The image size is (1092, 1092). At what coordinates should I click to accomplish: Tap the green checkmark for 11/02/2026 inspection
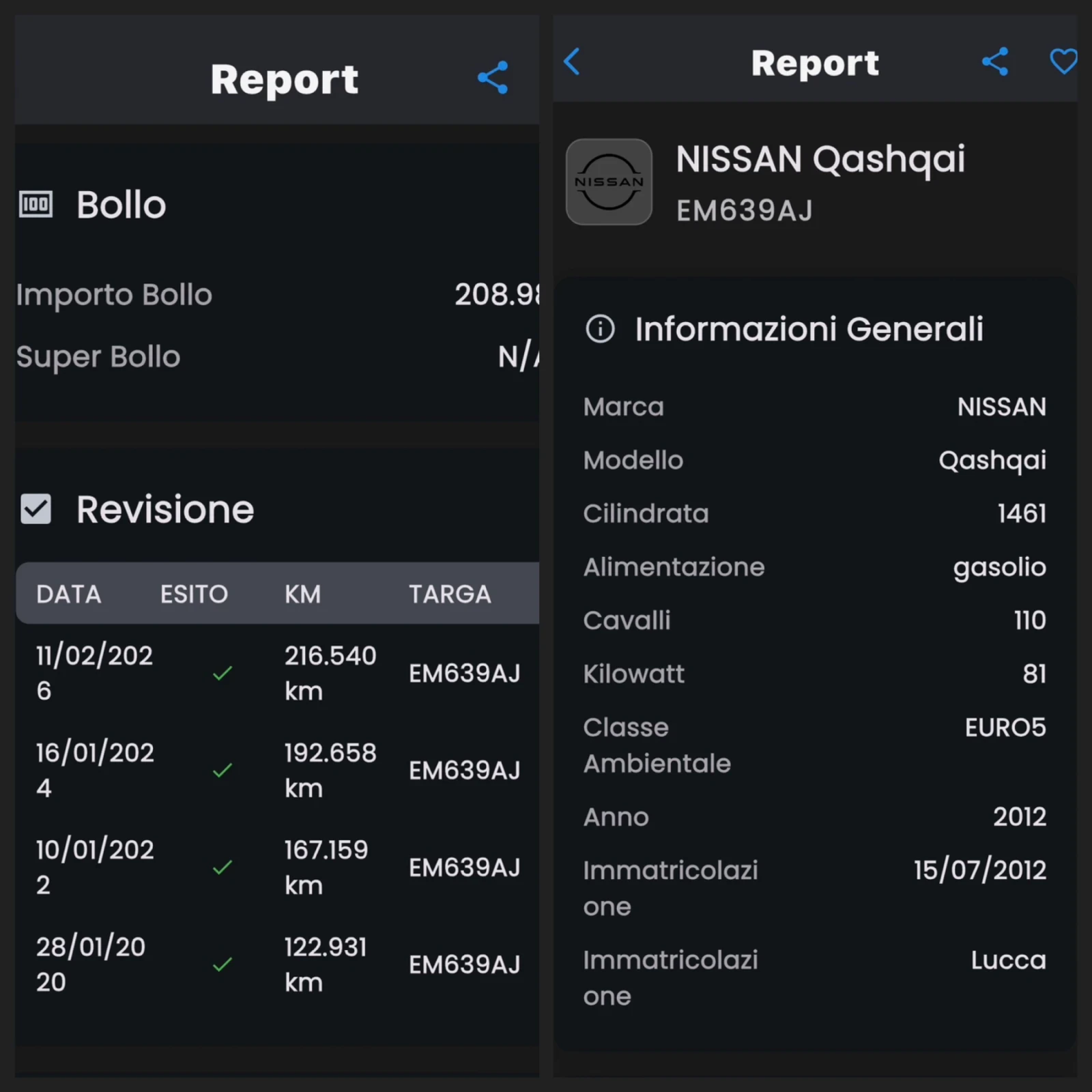[x=222, y=674]
